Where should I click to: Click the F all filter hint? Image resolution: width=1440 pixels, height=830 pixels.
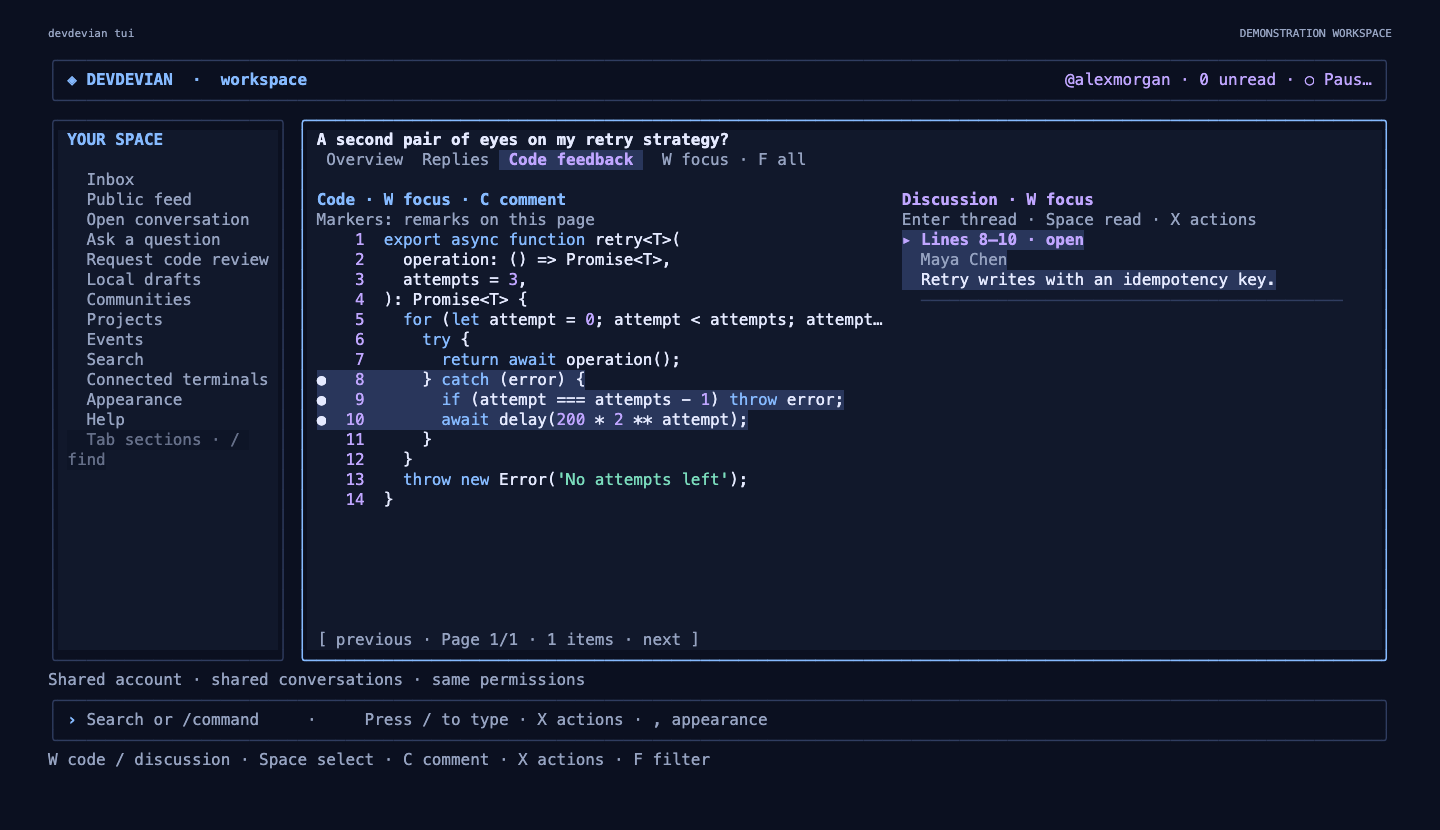click(782, 160)
